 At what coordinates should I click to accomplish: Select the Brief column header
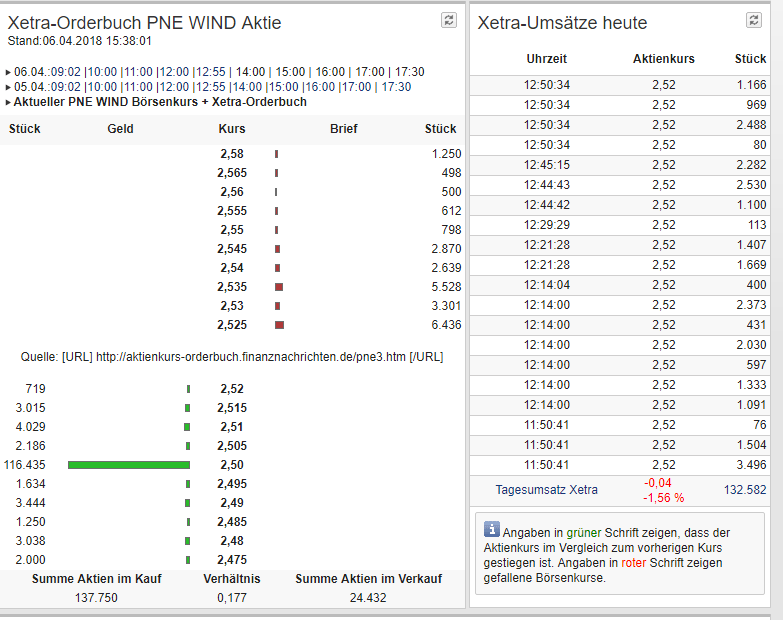pyautogui.click(x=344, y=129)
